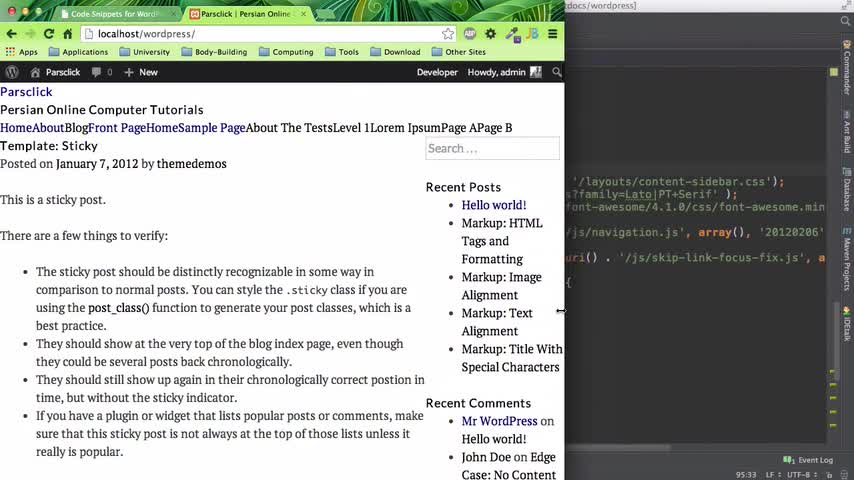This screenshot has width=854, height=480.
Task: Open the Maven Projects side panel
Action: pos(846,259)
